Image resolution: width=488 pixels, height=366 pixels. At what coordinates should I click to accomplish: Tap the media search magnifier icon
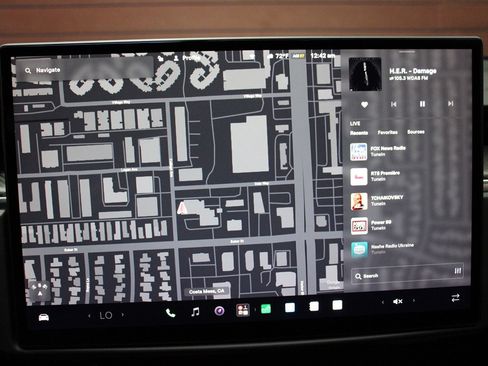click(x=358, y=276)
